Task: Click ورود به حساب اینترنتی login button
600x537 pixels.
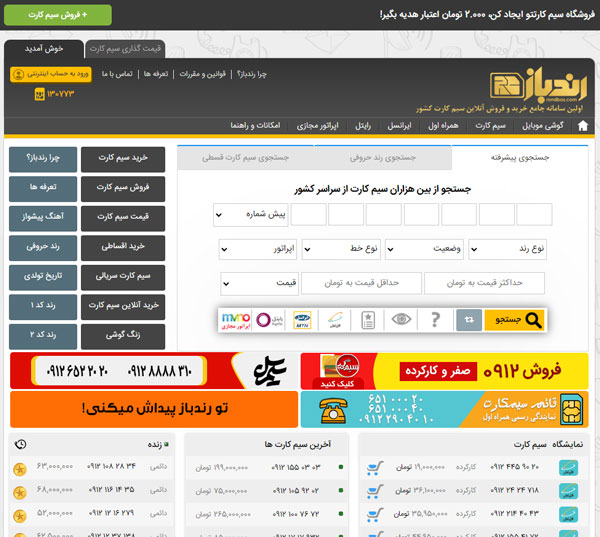Action: (51, 74)
